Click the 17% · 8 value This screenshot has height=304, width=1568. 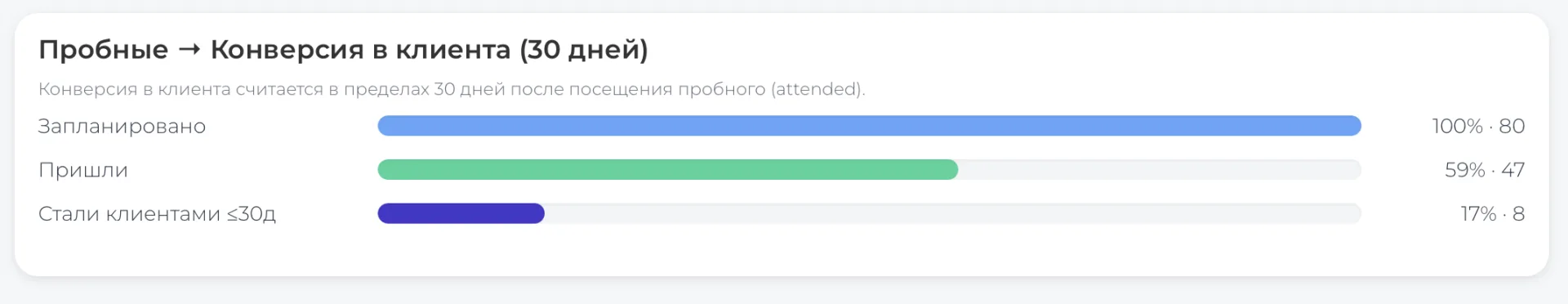tap(1493, 213)
